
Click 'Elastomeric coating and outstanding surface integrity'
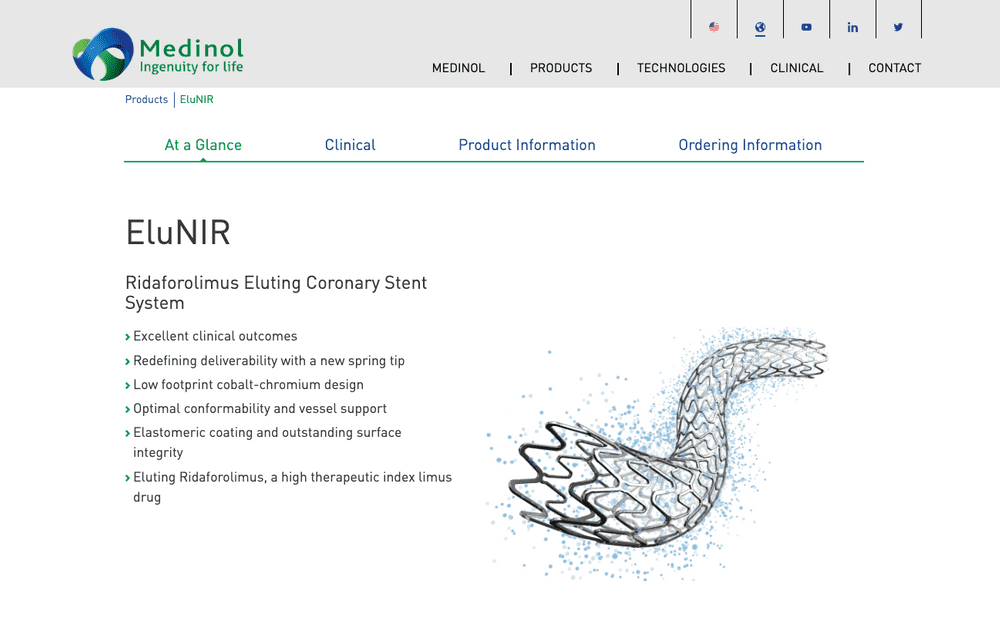click(267, 443)
